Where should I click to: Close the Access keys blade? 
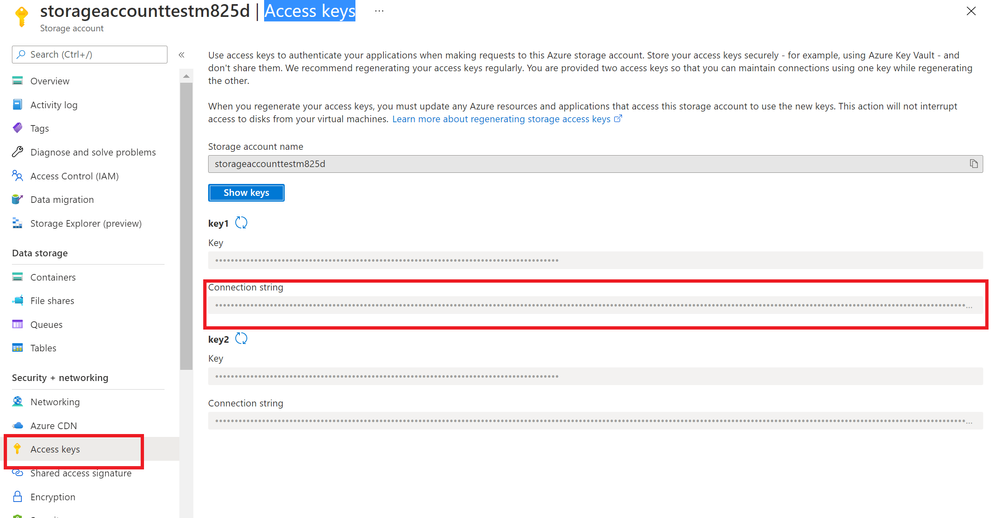(x=971, y=11)
